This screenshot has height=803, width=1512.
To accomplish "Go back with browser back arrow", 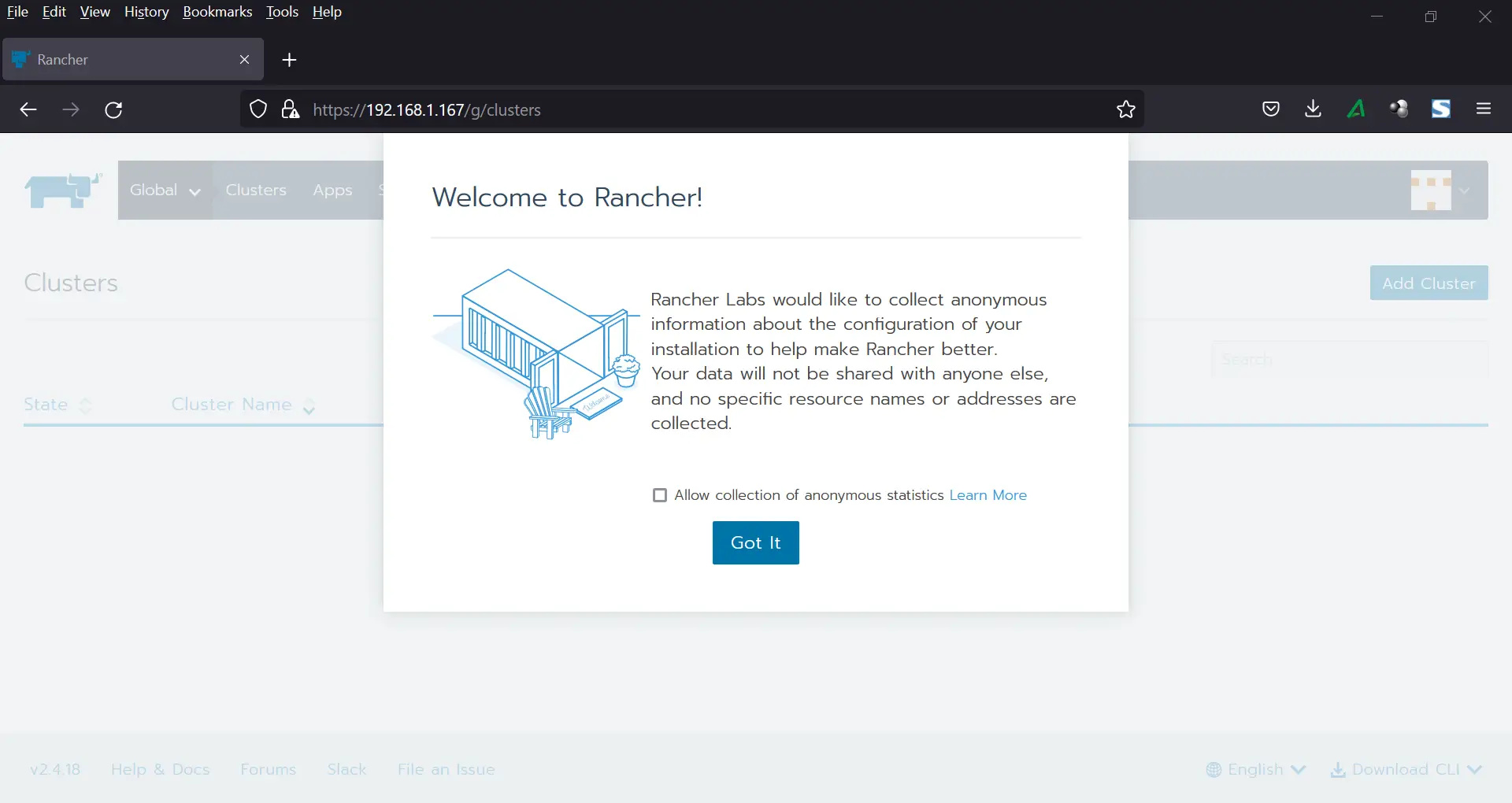I will click(x=28, y=109).
